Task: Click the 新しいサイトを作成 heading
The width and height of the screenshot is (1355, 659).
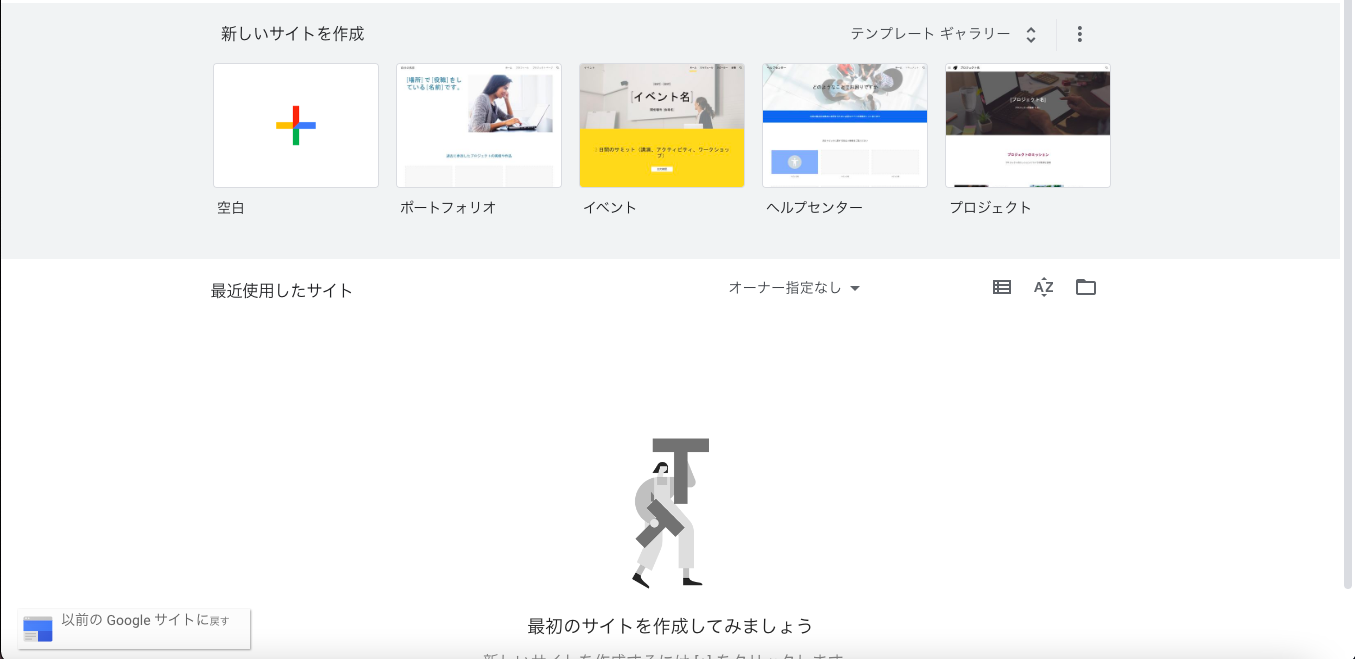Action: click(x=293, y=34)
